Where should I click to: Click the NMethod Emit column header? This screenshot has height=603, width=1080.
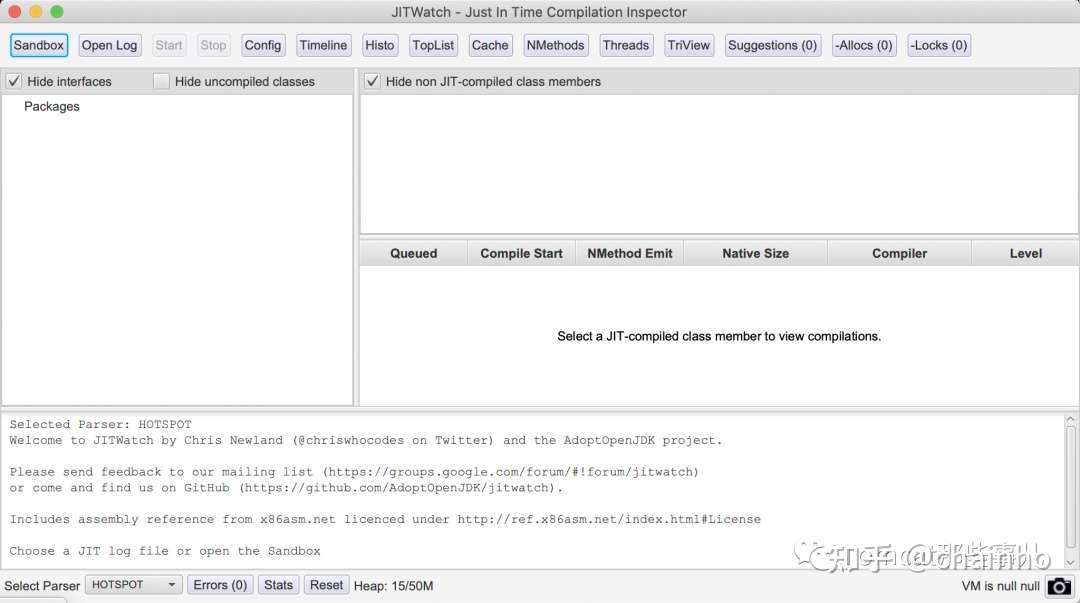coord(630,254)
